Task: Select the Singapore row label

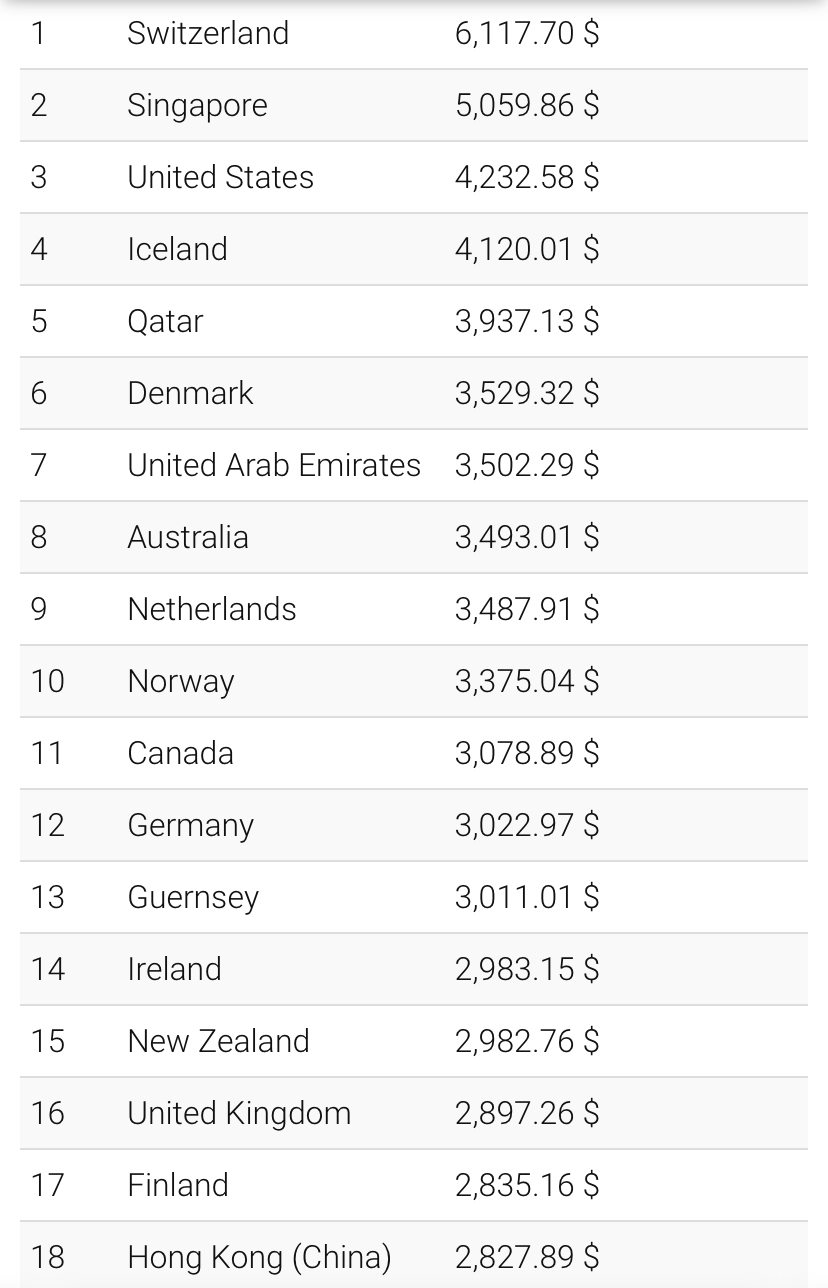Action: click(x=197, y=105)
